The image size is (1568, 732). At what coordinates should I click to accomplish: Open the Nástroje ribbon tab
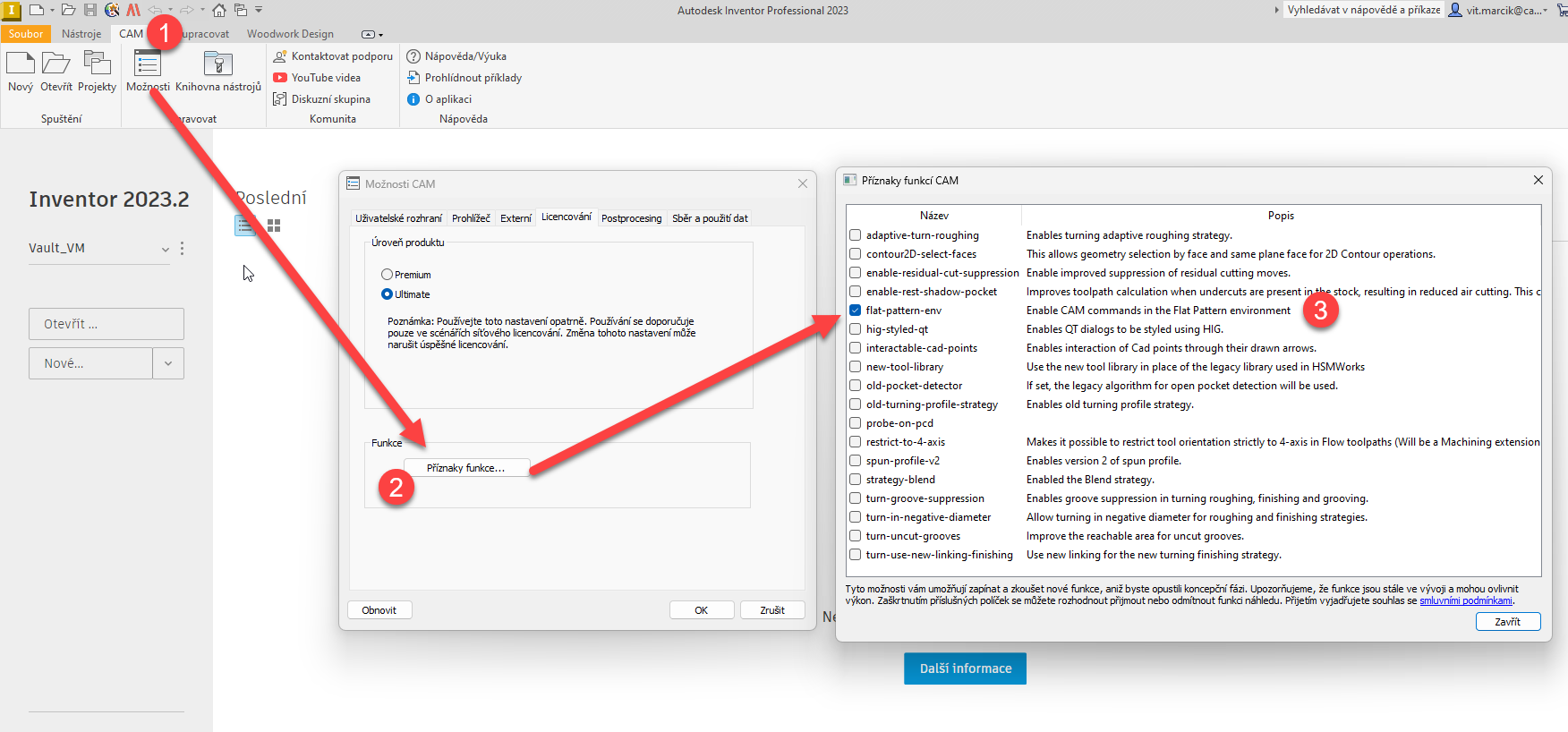pos(81,34)
